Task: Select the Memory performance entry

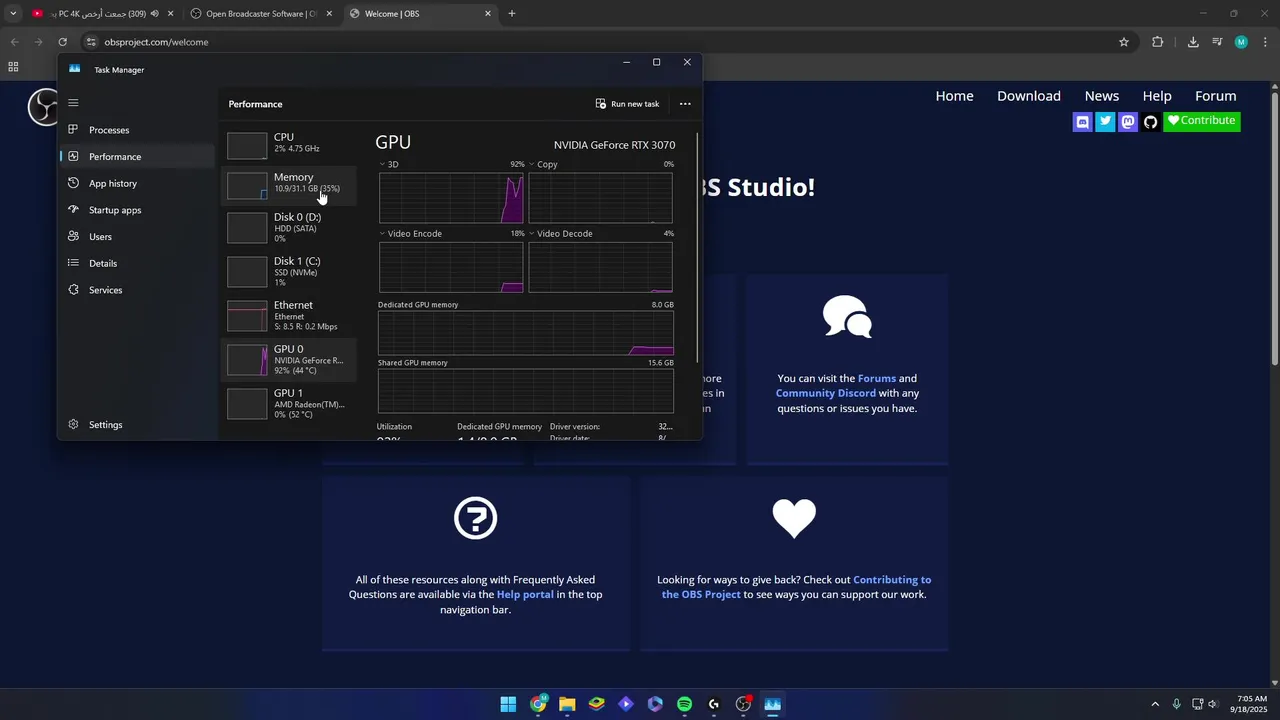Action: pyautogui.click(x=288, y=185)
